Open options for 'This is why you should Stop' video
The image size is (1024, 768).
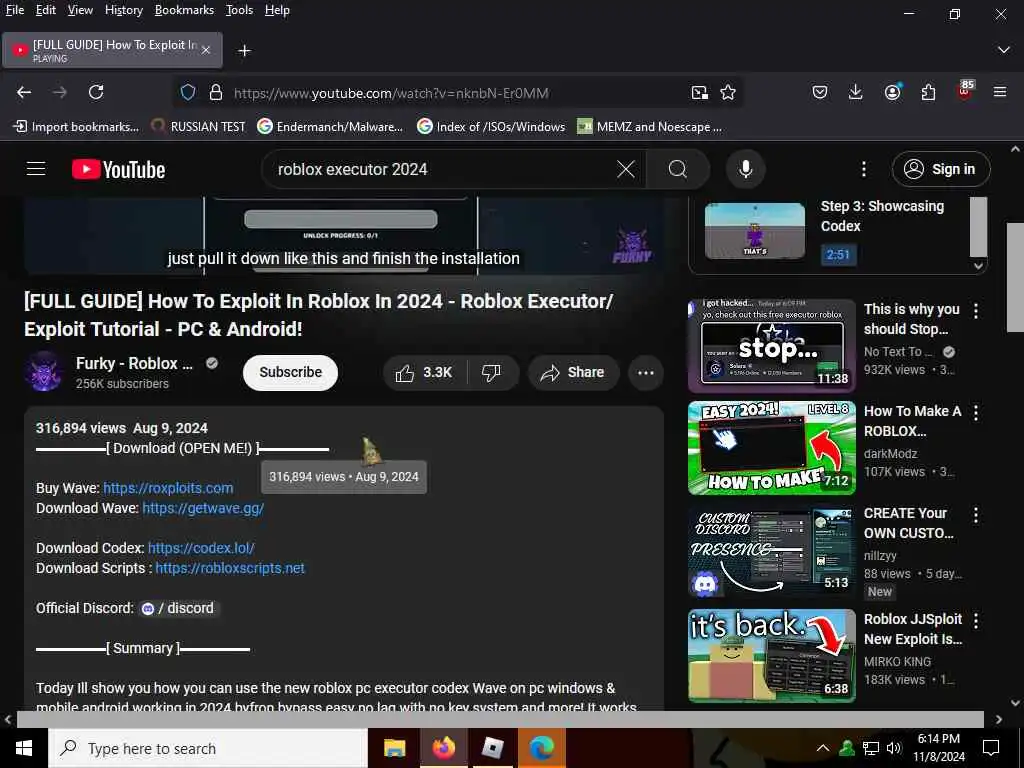point(976,311)
